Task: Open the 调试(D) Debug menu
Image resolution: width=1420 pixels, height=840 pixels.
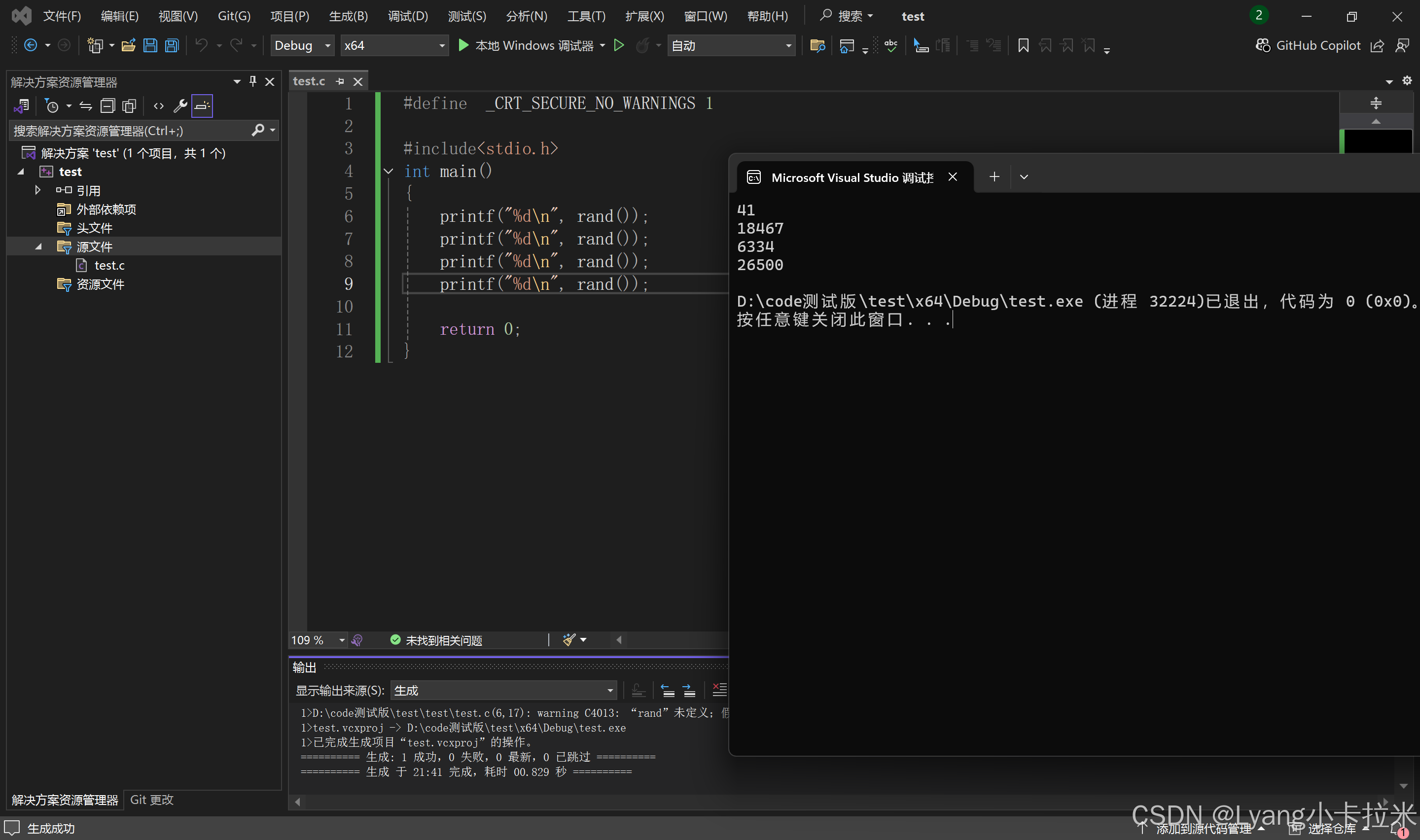Action: 407,16
